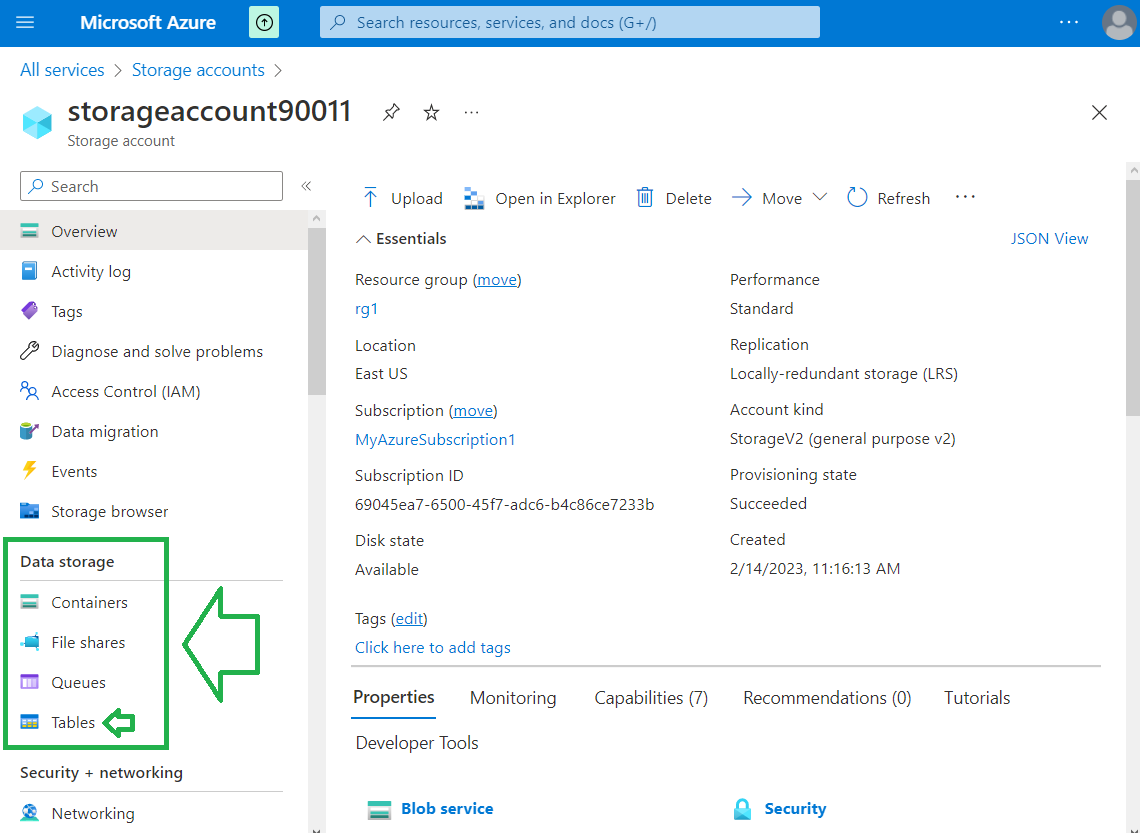Click the upload arrow icon beside Microsoft Azure
This screenshot has height=833, width=1140.
[264, 23]
